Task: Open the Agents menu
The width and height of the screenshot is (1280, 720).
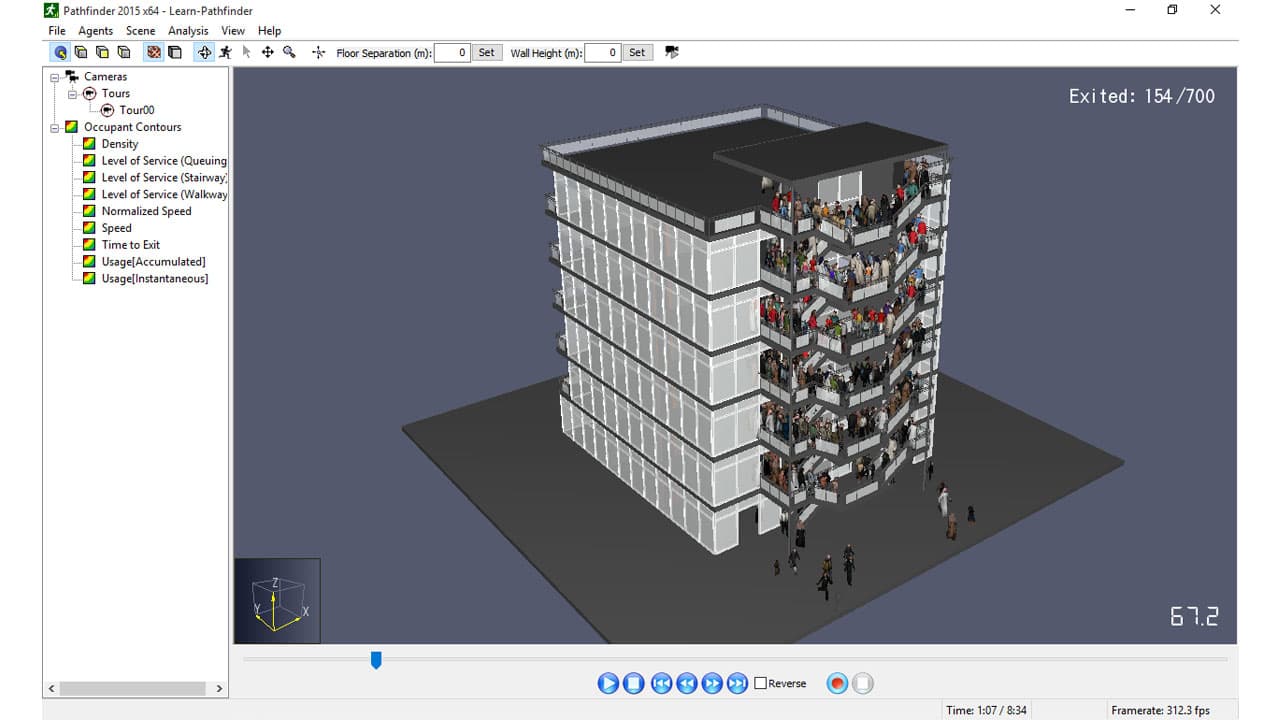Action: point(95,30)
